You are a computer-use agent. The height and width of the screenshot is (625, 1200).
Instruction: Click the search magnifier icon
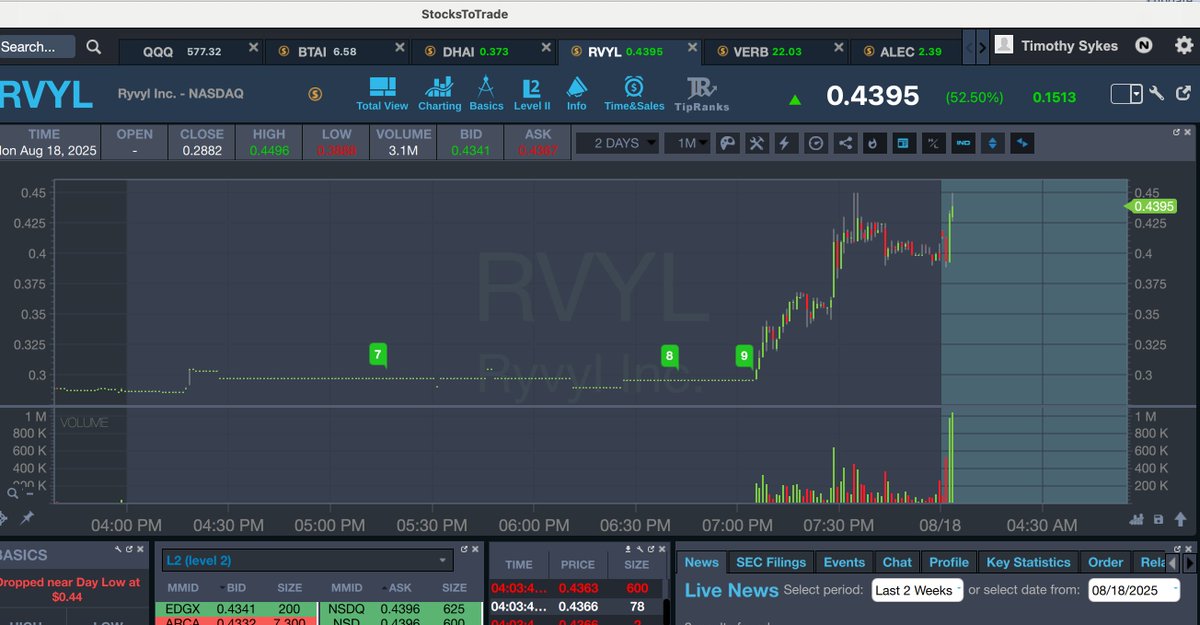coord(93,46)
